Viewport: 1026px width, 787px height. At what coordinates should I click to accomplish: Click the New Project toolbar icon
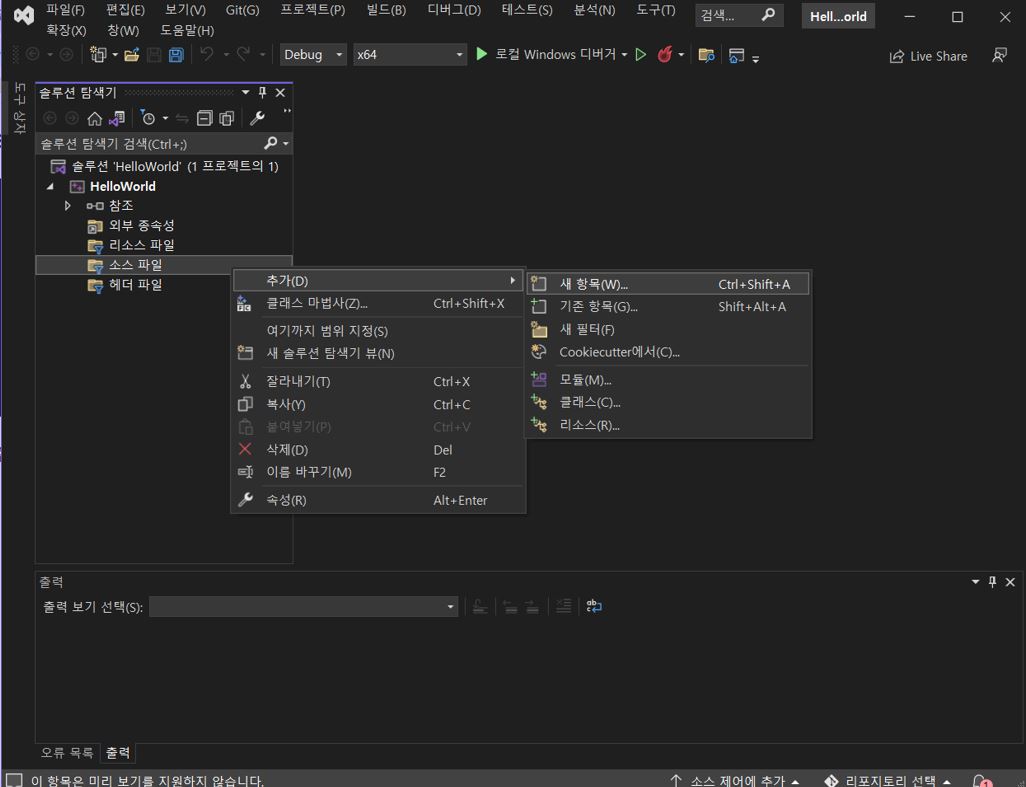pos(98,54)
